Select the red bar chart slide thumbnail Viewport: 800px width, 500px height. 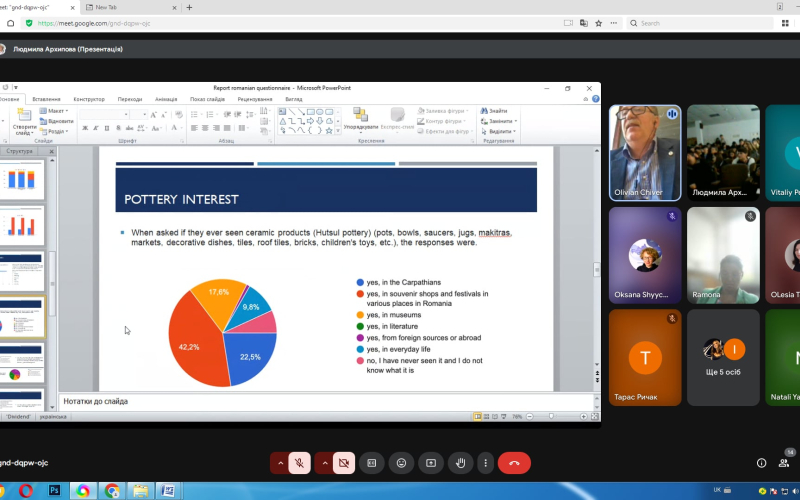coord(21,225)
